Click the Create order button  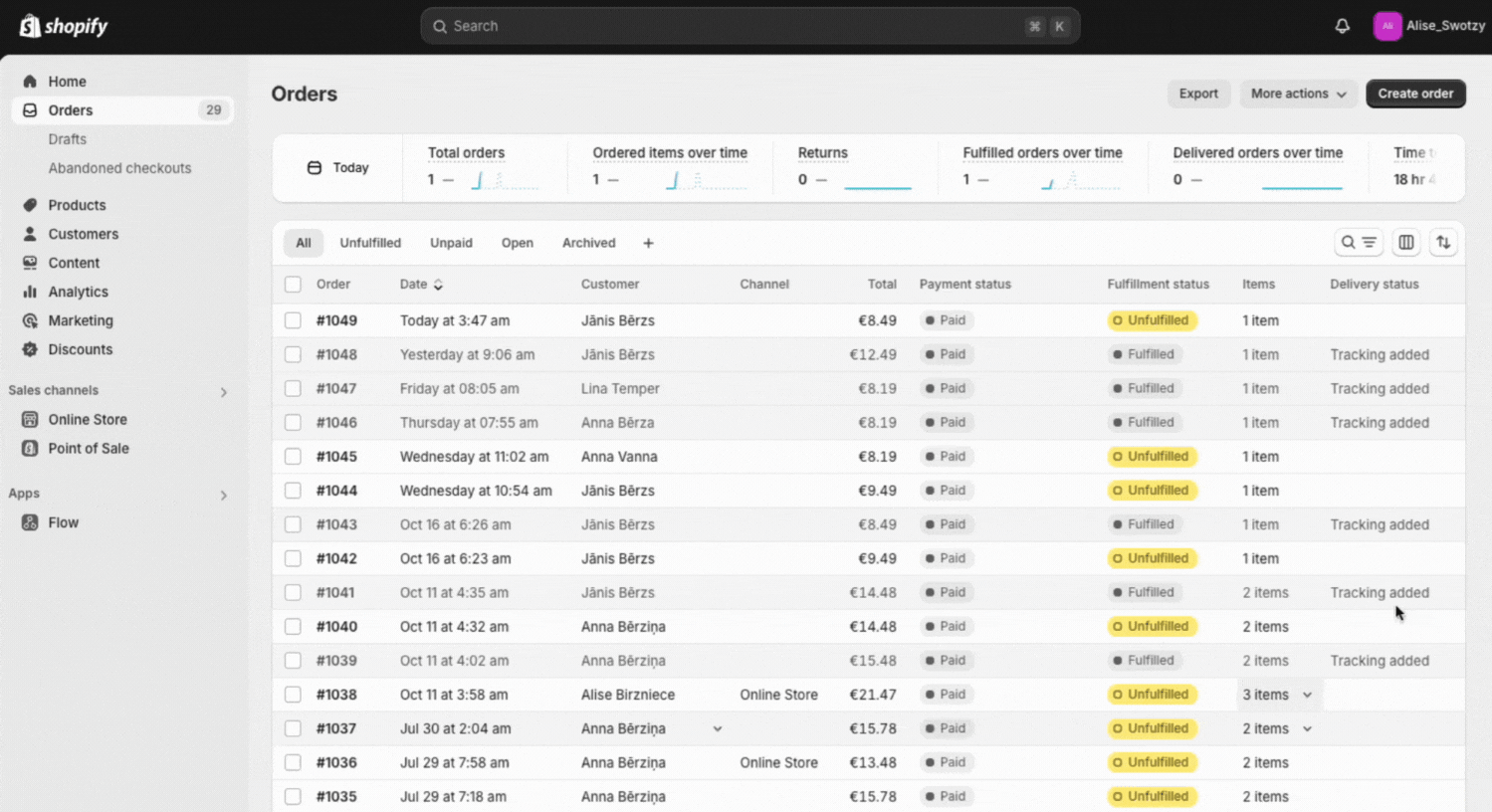pyautogui.click(x=1414, y=94)
